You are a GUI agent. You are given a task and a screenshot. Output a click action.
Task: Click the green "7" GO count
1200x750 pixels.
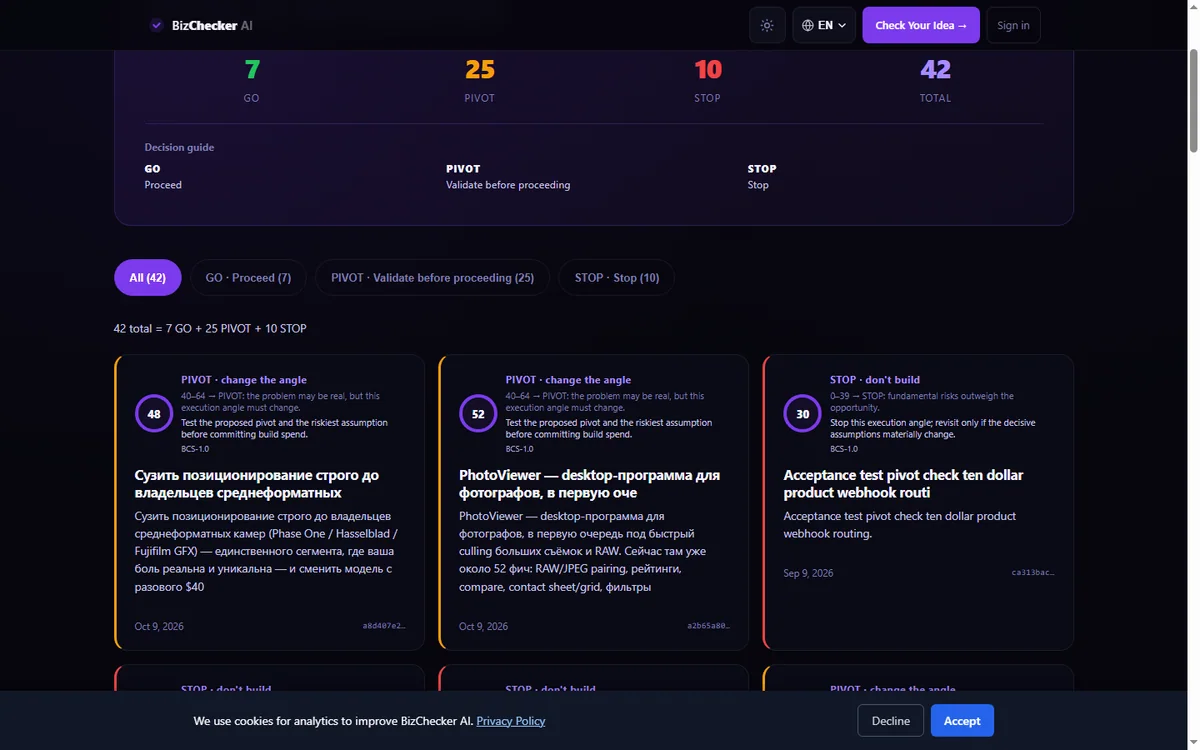point(252,70)
